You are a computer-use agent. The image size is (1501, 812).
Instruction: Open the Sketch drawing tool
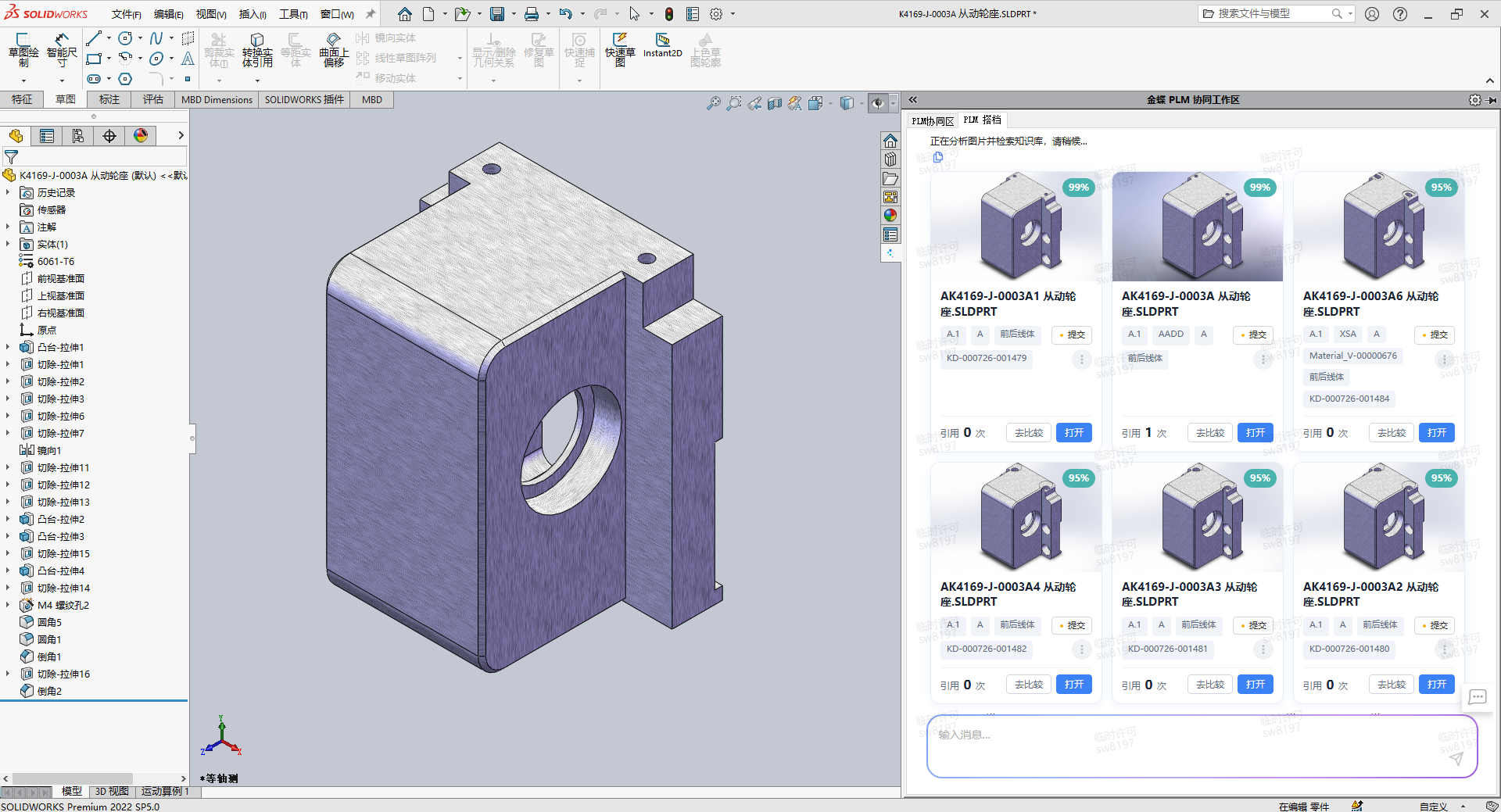coord(23,50)
